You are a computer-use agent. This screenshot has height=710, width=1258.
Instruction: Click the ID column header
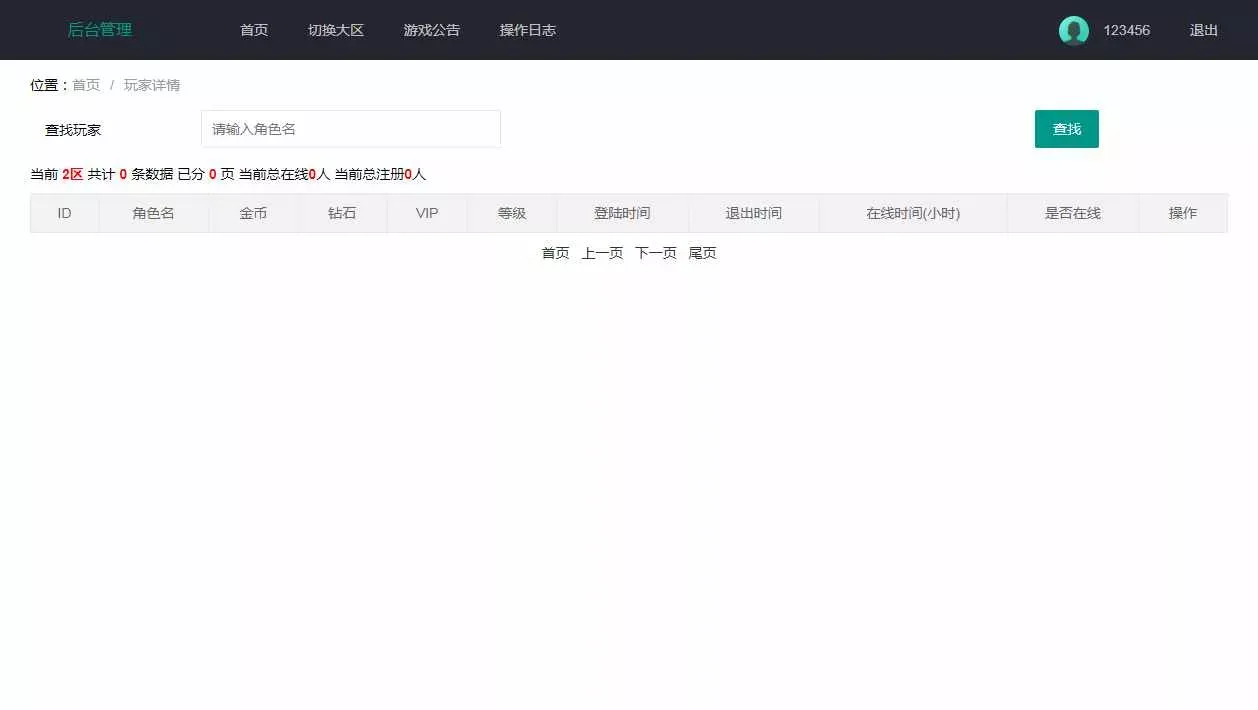click(65, 213)
